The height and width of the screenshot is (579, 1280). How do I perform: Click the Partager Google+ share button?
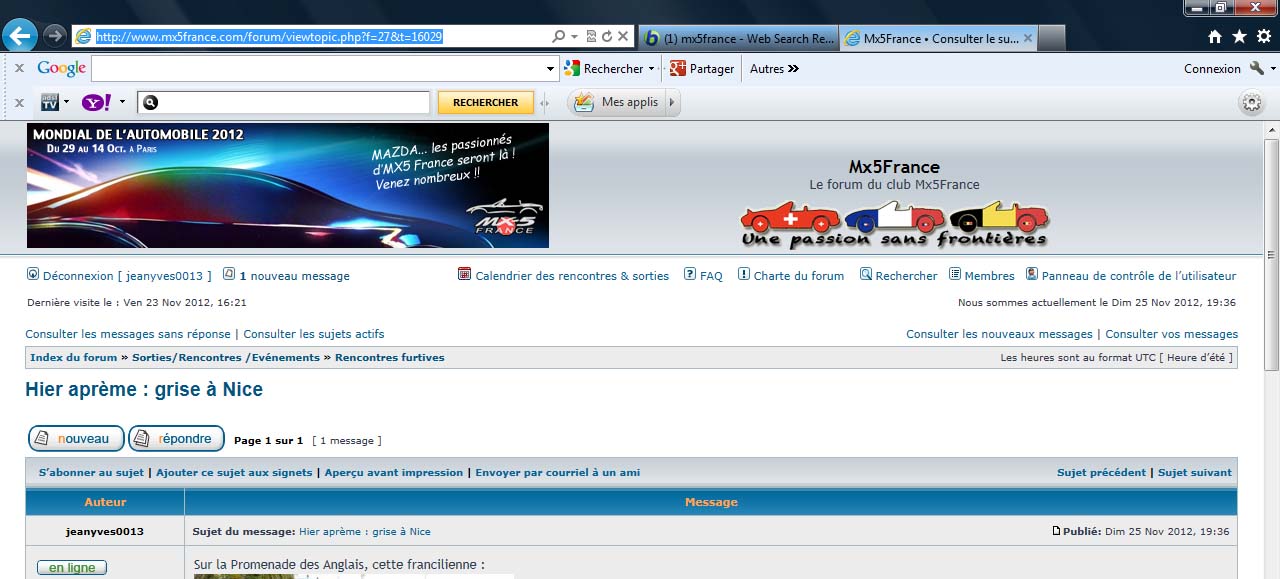(702, 69)
